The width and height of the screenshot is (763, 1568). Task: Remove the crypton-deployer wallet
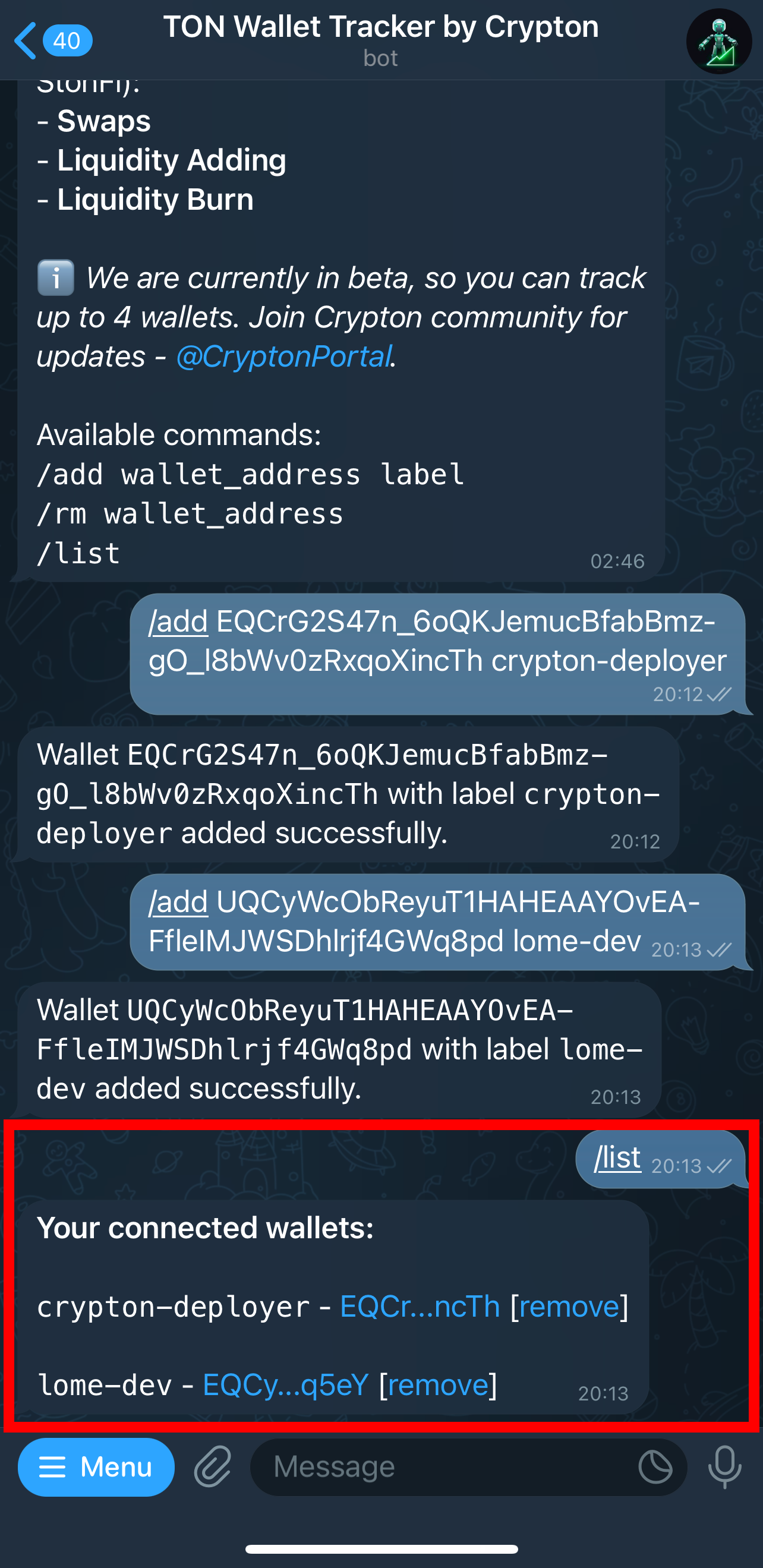coord(569,1307)
